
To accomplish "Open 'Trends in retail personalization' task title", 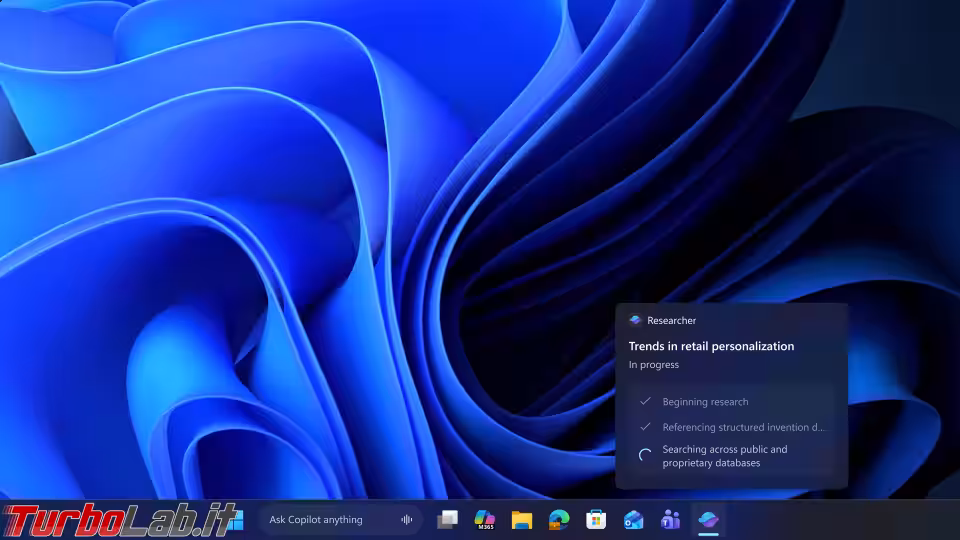I will (711, 346).
